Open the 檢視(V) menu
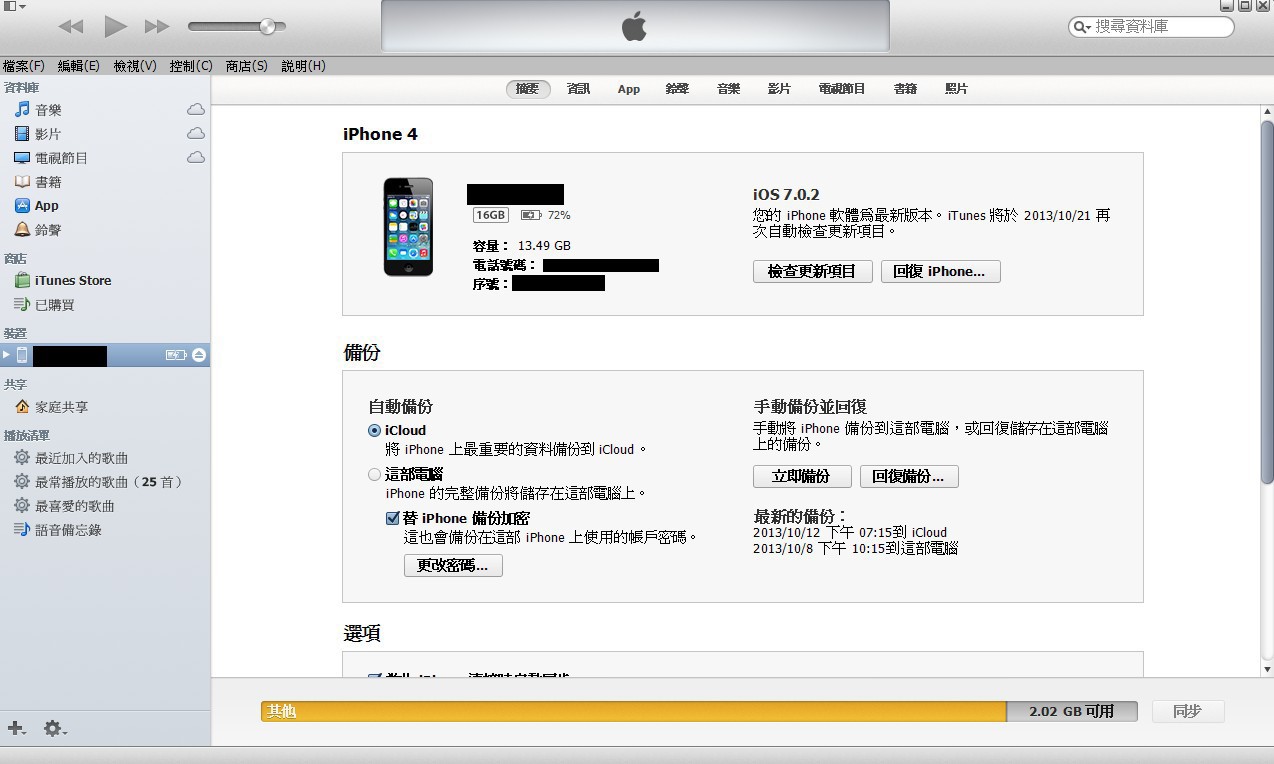 (135, 66)
